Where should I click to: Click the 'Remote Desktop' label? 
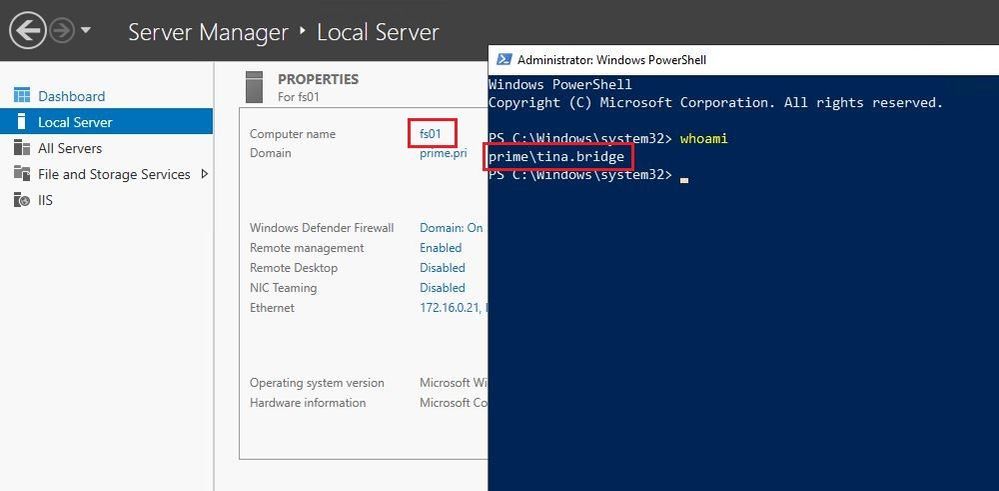294,267
